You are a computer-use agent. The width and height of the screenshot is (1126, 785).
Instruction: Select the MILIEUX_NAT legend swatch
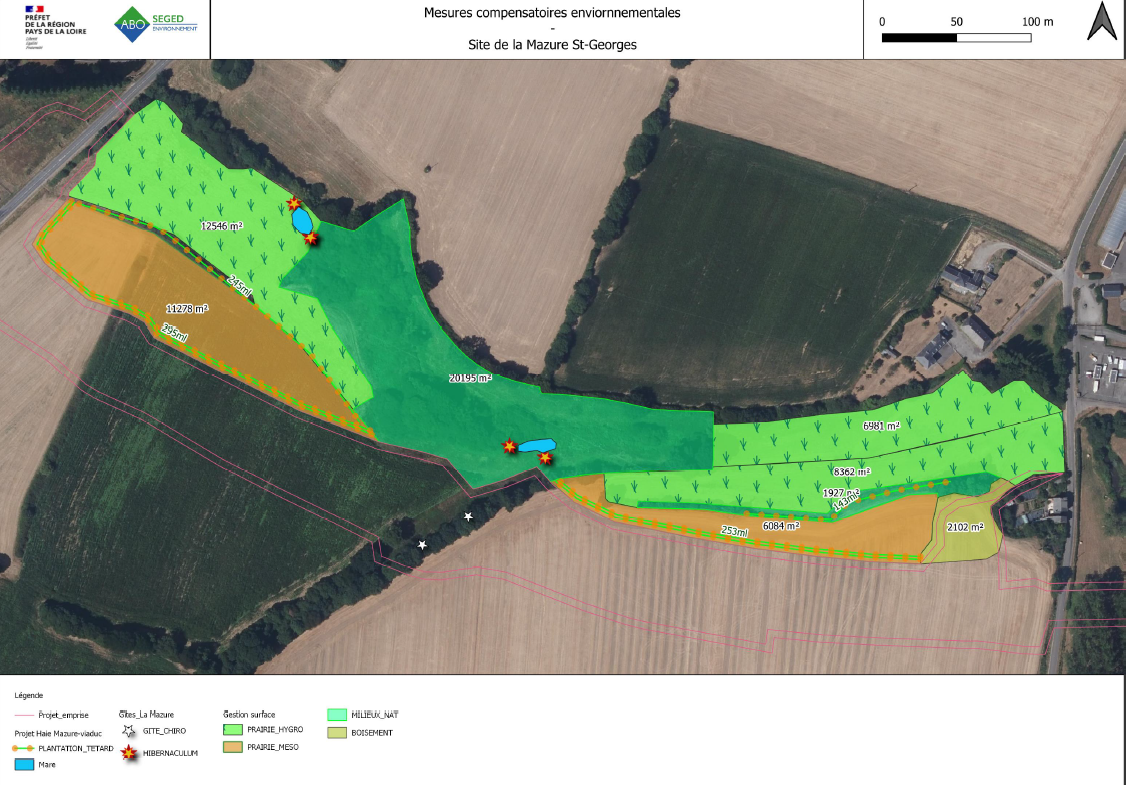coord(337,715)
